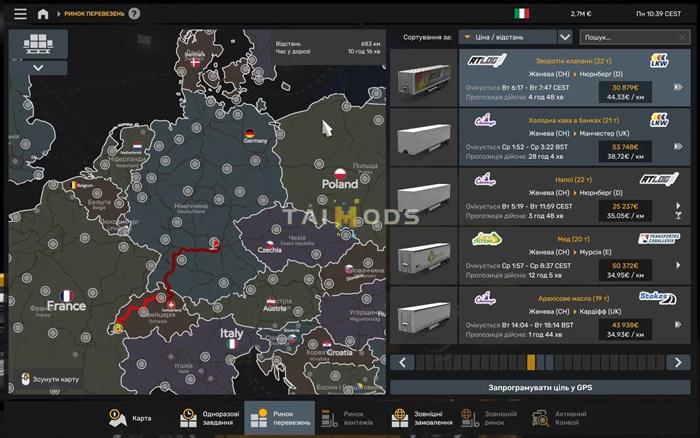This screenshot has height=438, width=700.
Task: Select the trailer type pallet icon
Action: tap(38, 44)
